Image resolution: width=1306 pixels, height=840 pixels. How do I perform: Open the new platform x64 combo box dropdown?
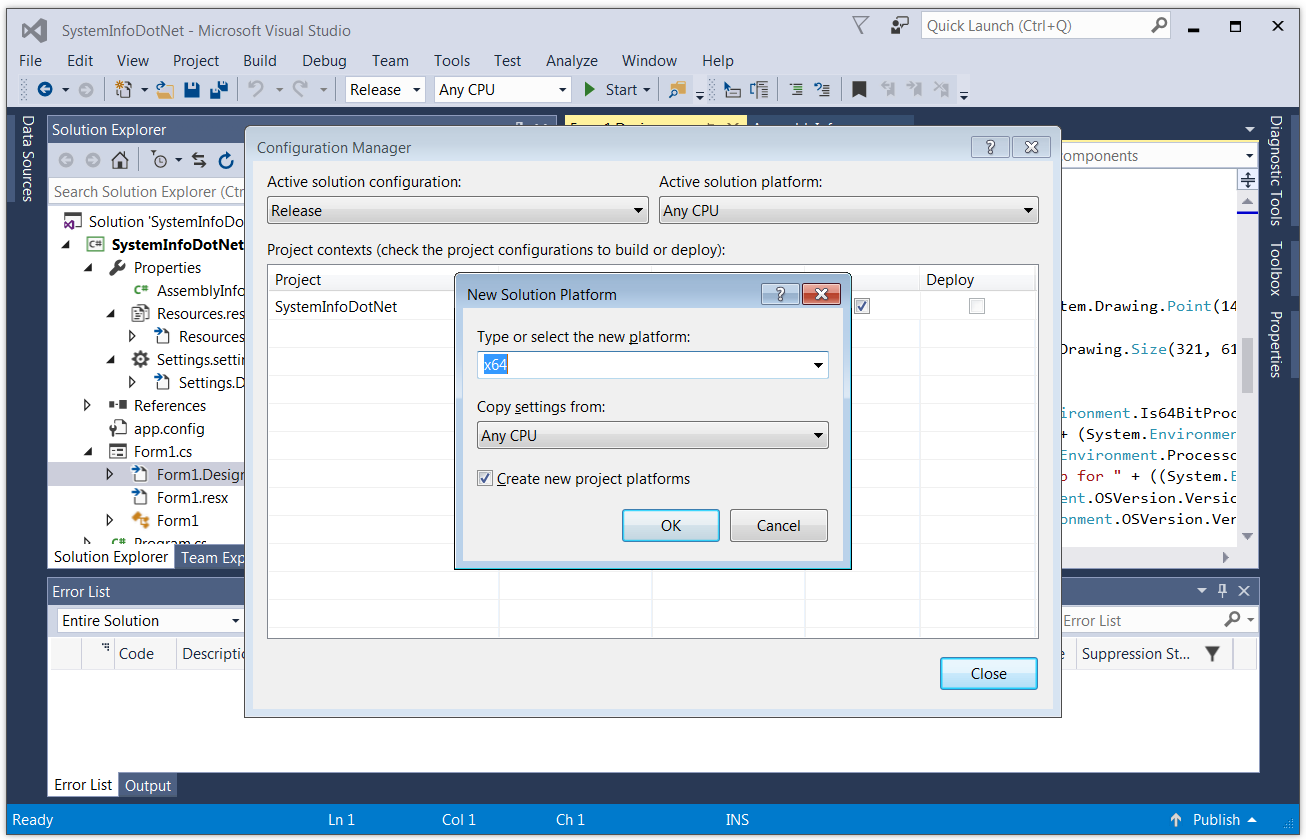click(x=818, y=365)
